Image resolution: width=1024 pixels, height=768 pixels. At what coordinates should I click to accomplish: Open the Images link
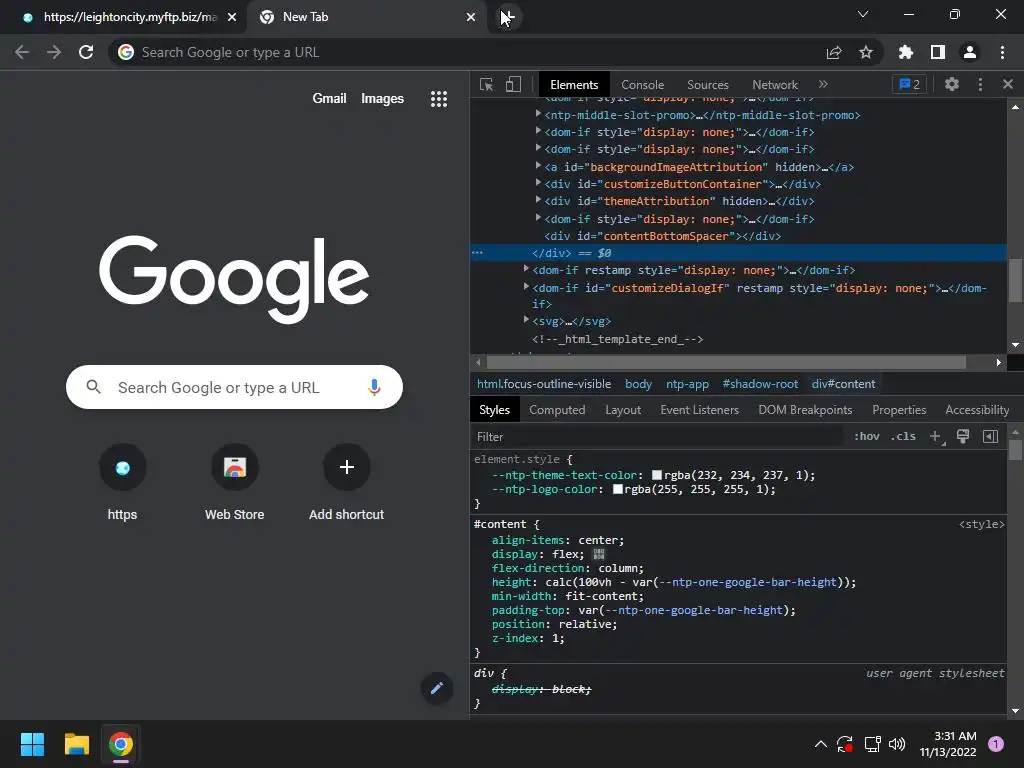pos(382,99)
